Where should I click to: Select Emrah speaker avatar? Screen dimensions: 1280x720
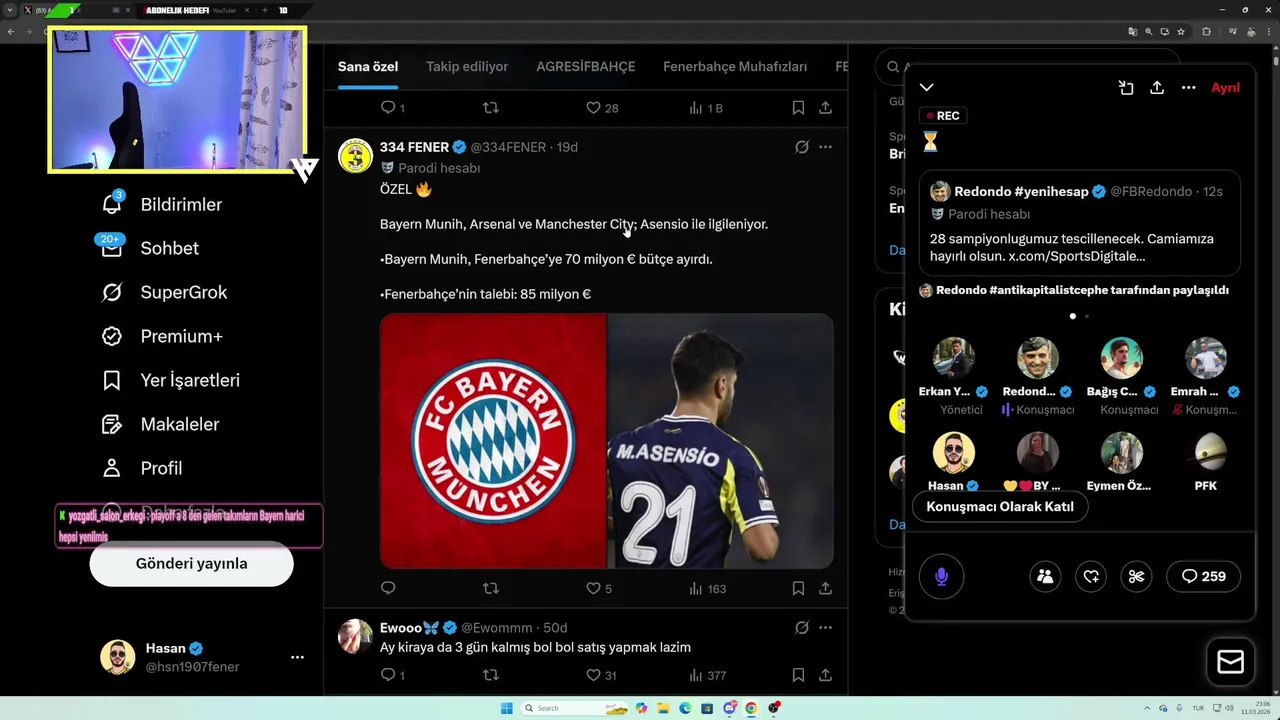click(1206, 358)
